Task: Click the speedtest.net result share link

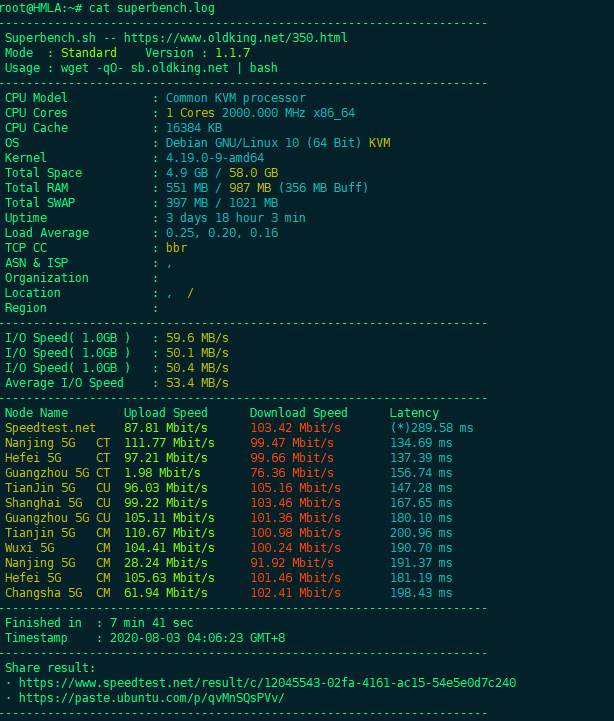Action: (267, 683)
